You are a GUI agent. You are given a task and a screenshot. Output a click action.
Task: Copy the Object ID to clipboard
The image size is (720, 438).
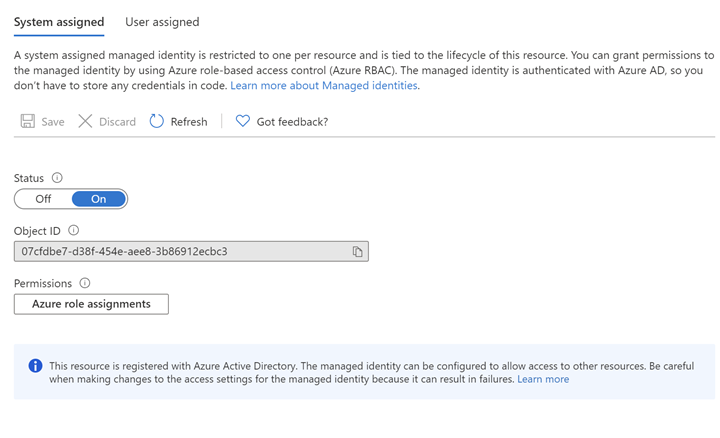(357, 252)
